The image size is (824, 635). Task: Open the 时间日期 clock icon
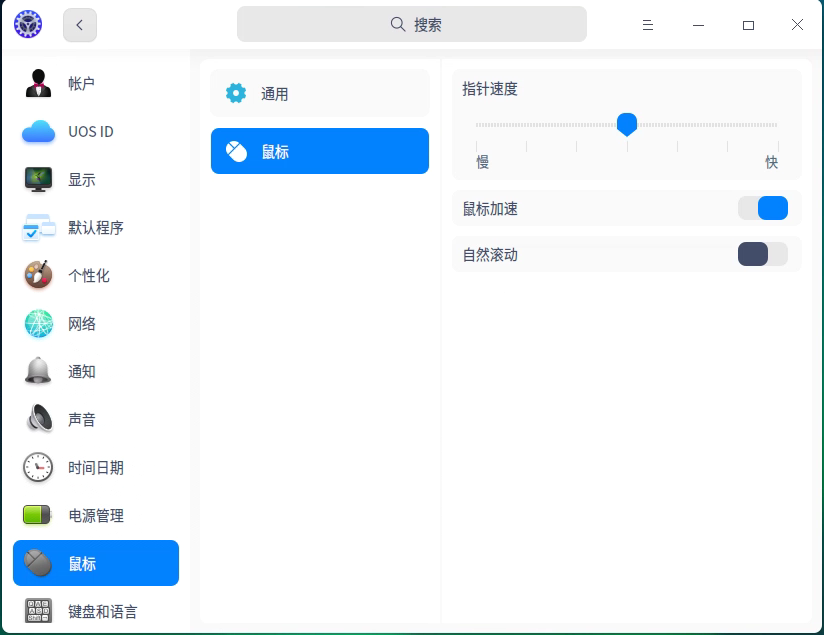click(38, 467)
